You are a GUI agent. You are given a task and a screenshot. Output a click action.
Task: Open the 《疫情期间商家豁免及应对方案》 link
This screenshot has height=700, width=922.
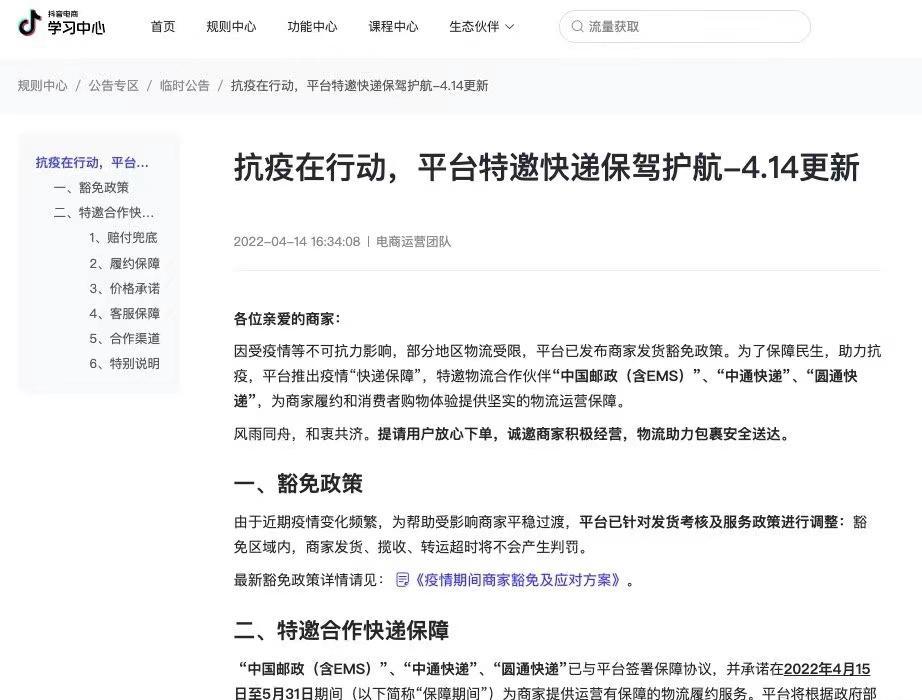517,580
